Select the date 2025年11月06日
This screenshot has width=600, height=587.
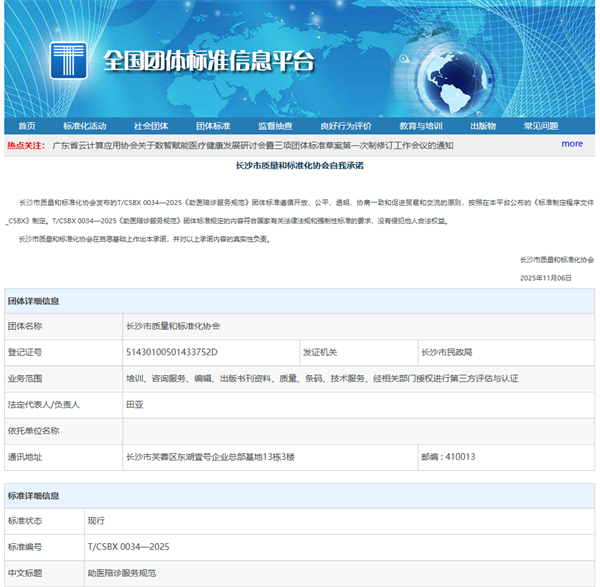(546, 278)
